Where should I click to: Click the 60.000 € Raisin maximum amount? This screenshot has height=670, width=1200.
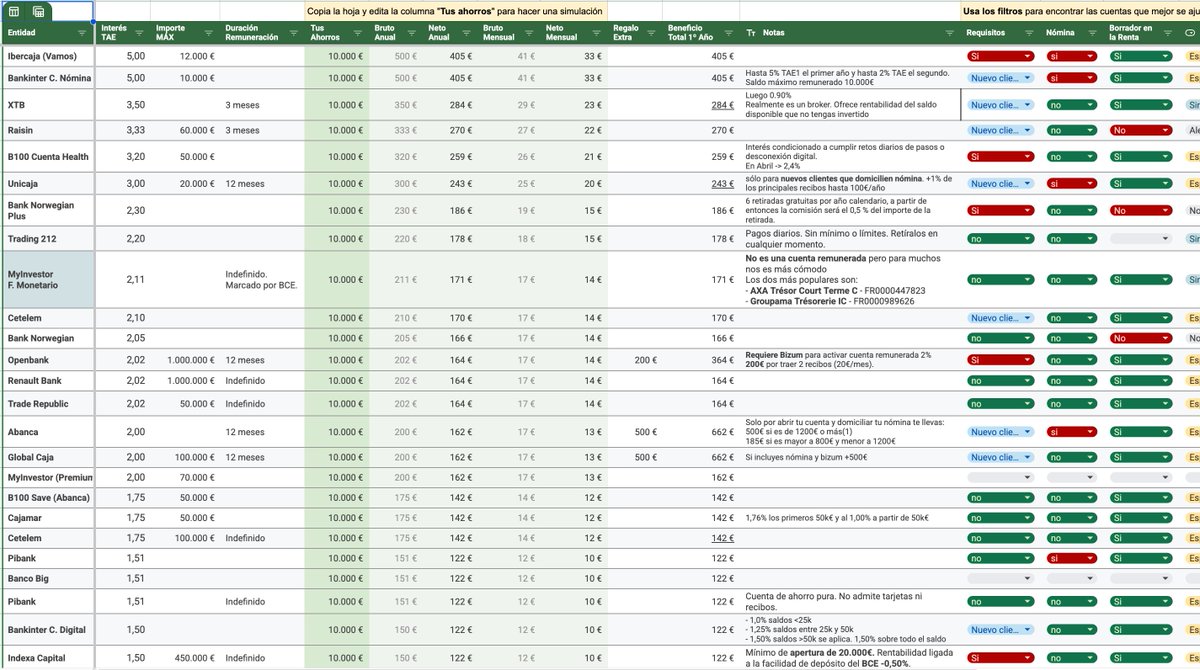[x=196, y=130]
